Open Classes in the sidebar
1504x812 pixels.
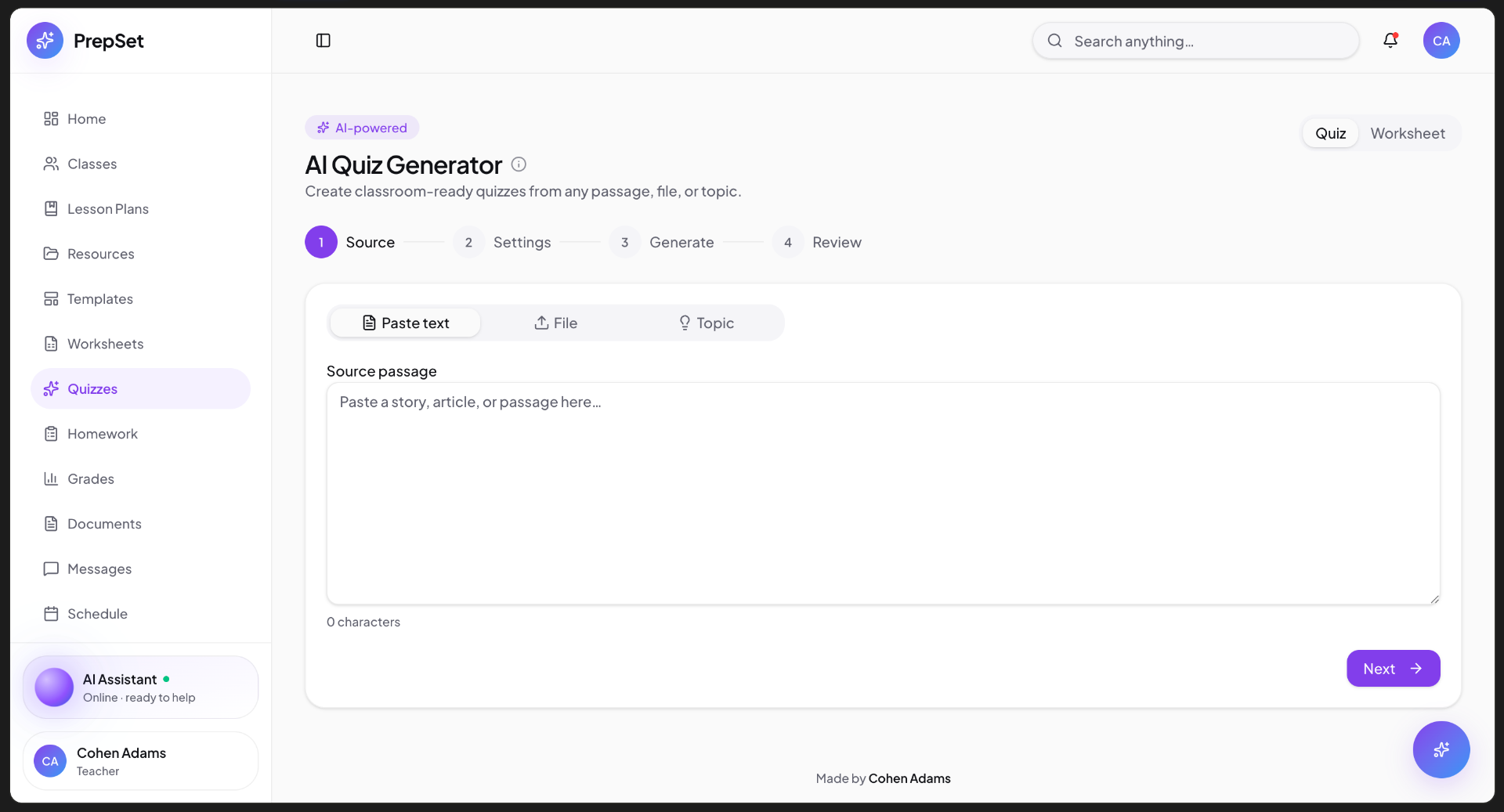pos(140,164)
